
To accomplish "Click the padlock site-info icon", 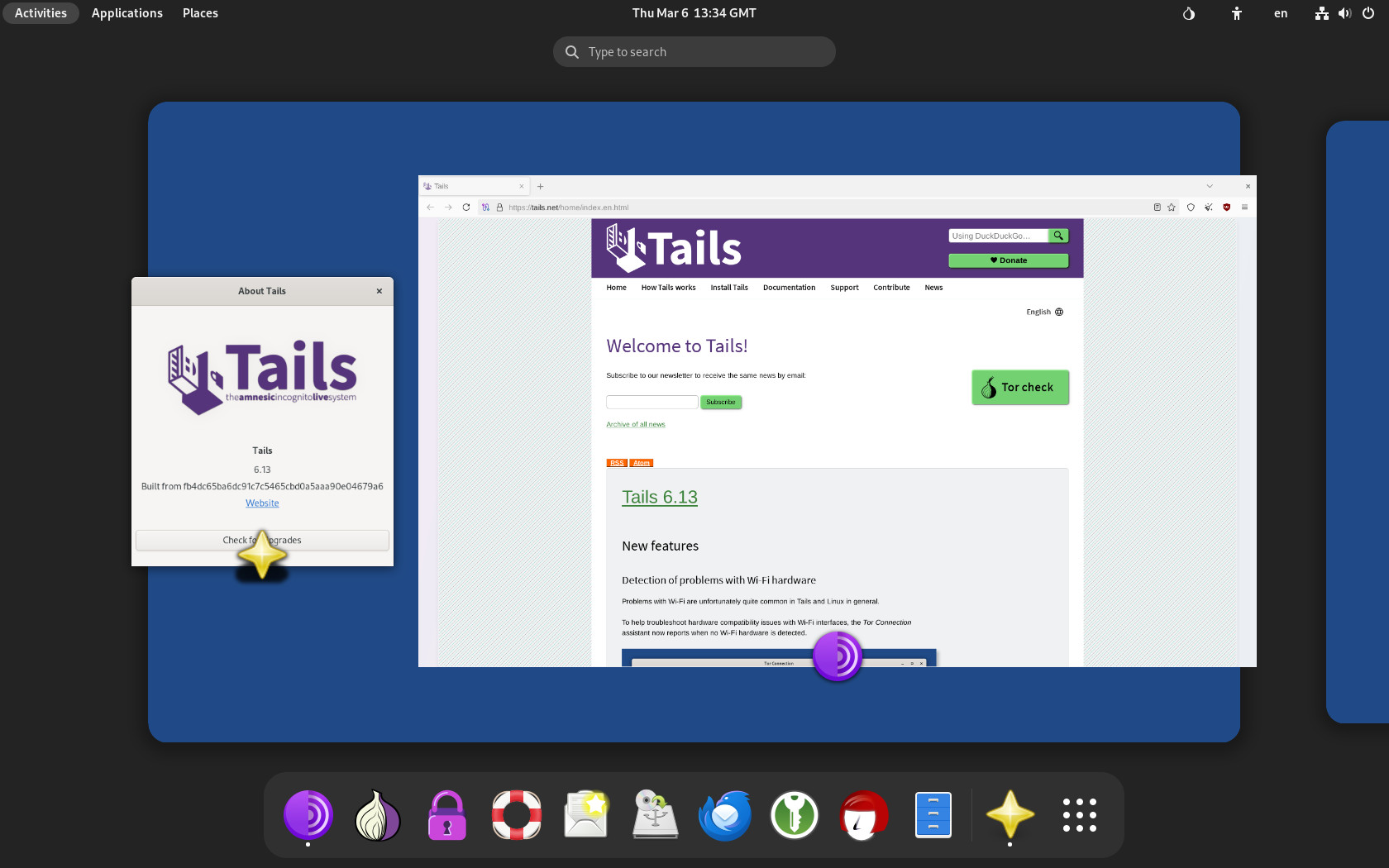I will (x=499, y=207).
